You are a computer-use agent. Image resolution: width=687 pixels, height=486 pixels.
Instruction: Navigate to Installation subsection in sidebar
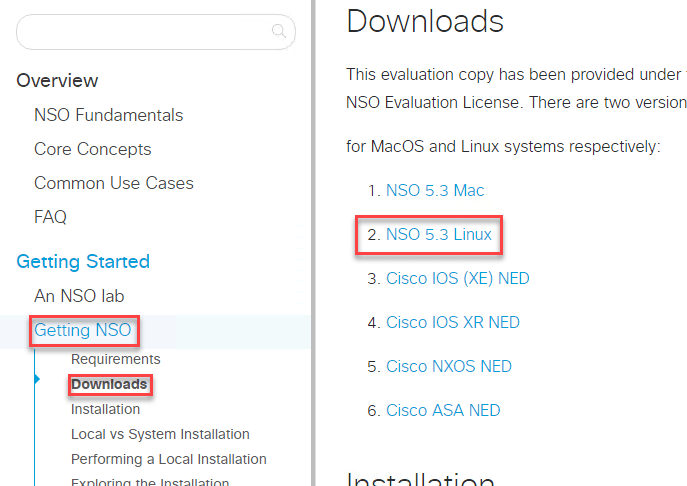pyautogui.click(x=105, y=409)
